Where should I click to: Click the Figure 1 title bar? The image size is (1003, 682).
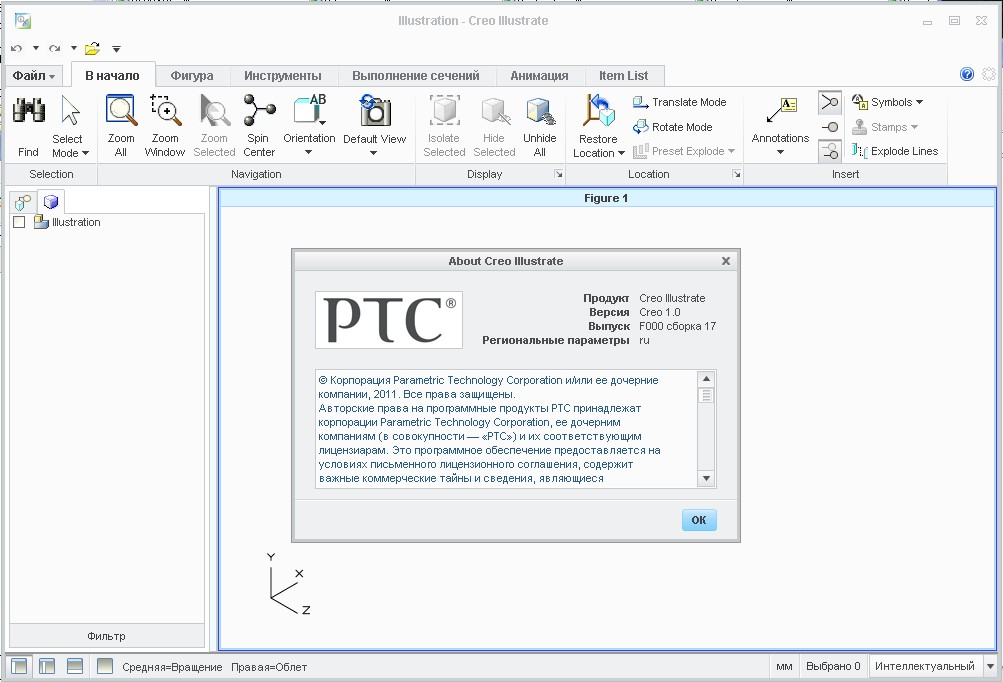coord(606,198)
